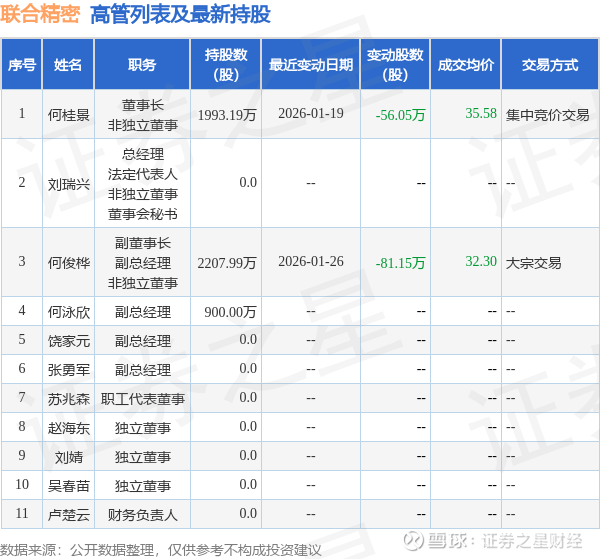Click the 集中竞价交易 trade method cell
The height and width of the screenshot is (559, 600).
(548, 115)
